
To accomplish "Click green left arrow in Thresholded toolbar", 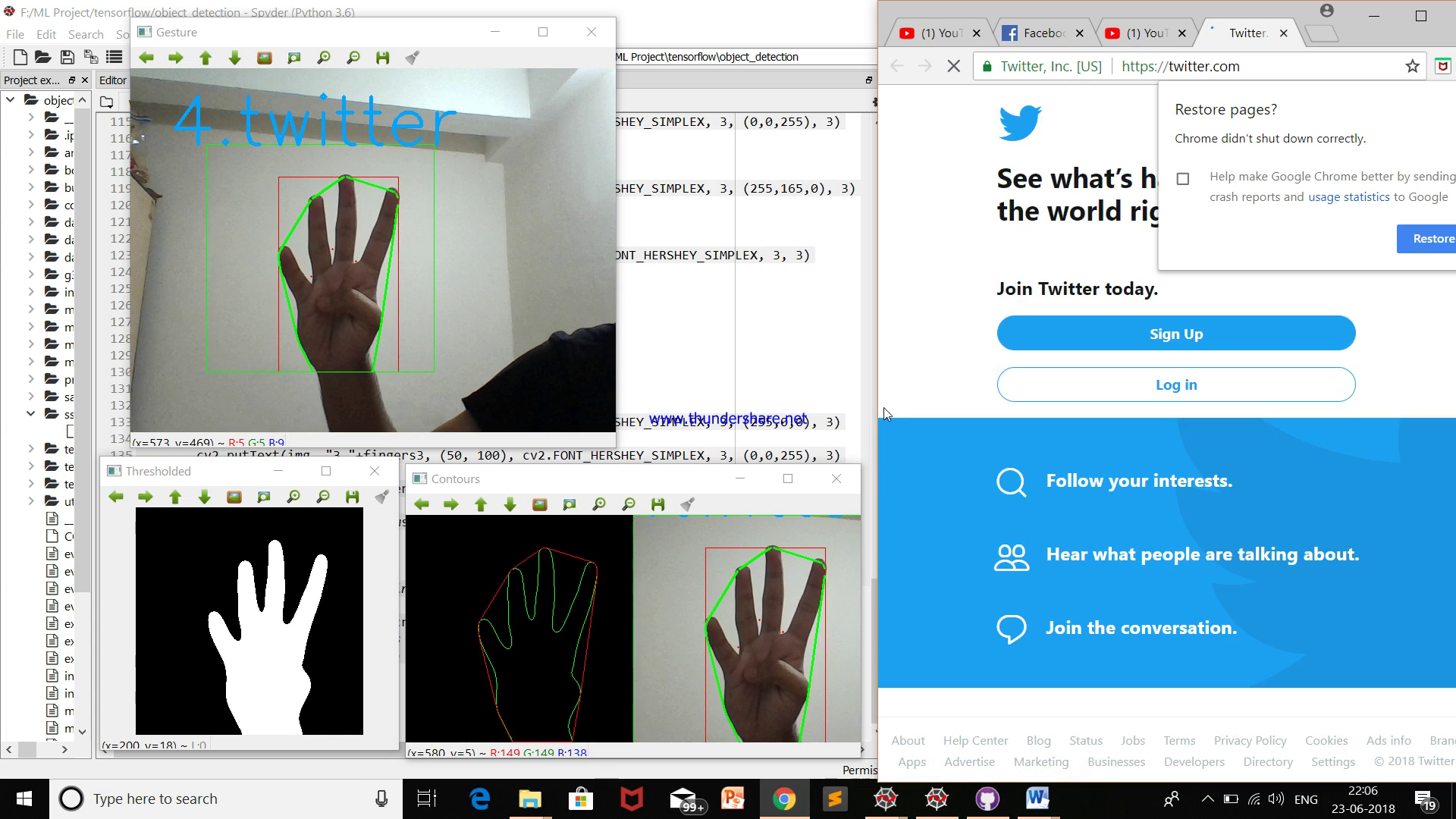I will click(x=116, y=497).
